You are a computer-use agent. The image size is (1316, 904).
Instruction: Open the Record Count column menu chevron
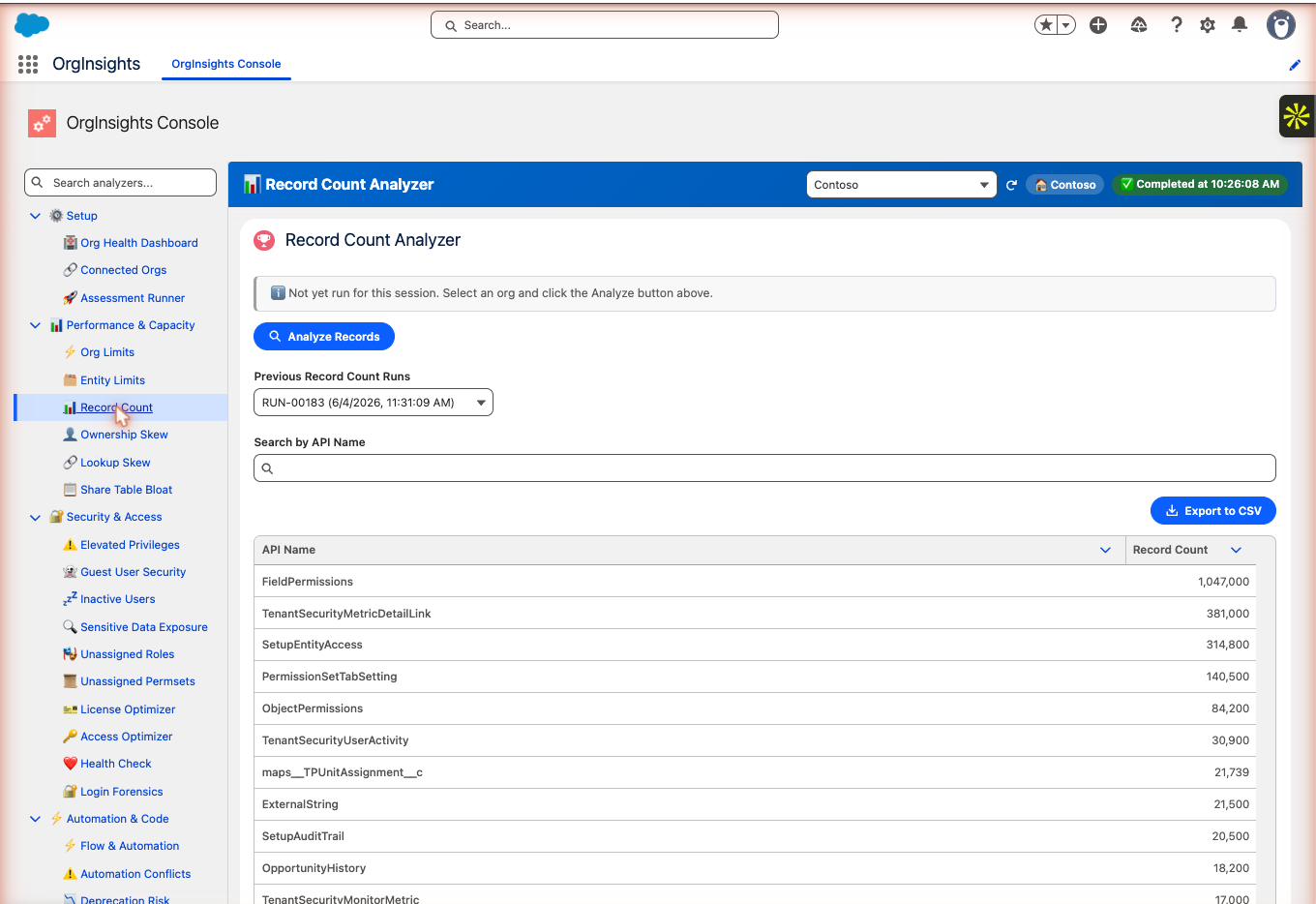click(1236, 550)
